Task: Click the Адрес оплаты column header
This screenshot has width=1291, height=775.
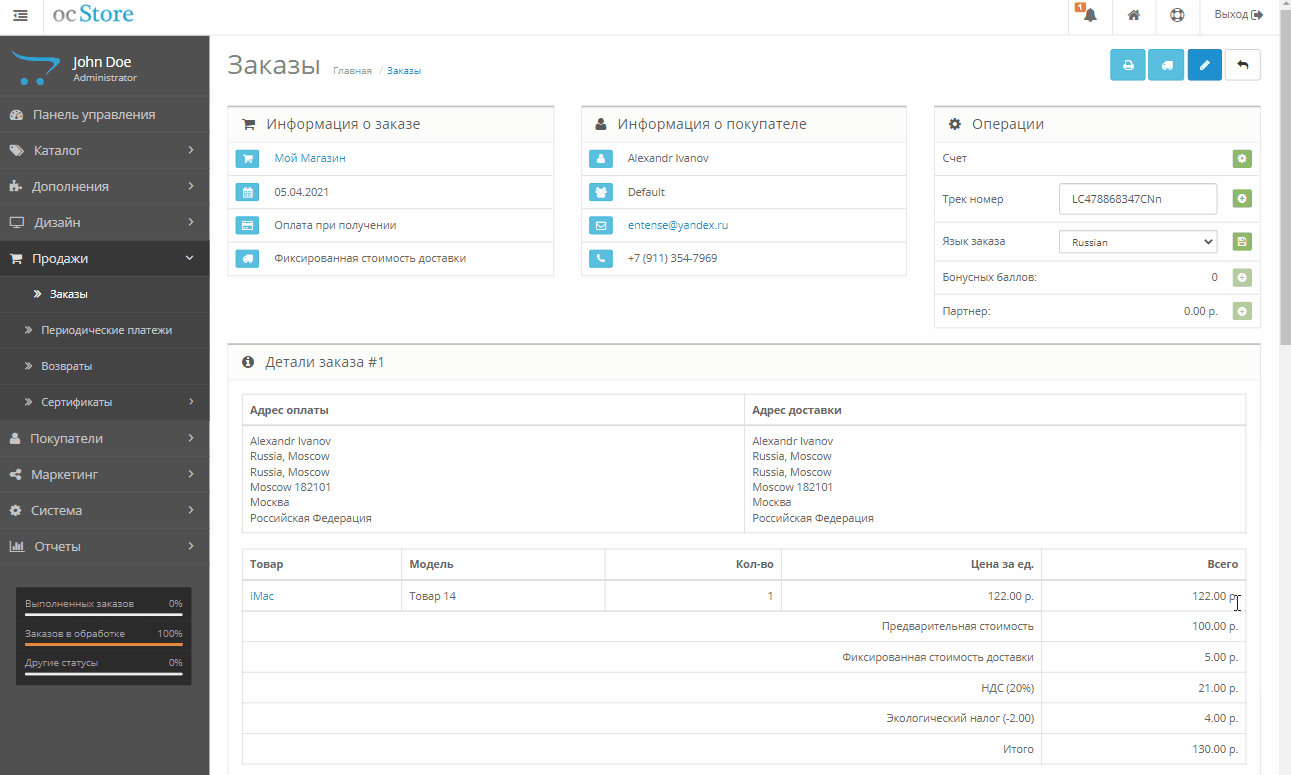Action: 290,410
